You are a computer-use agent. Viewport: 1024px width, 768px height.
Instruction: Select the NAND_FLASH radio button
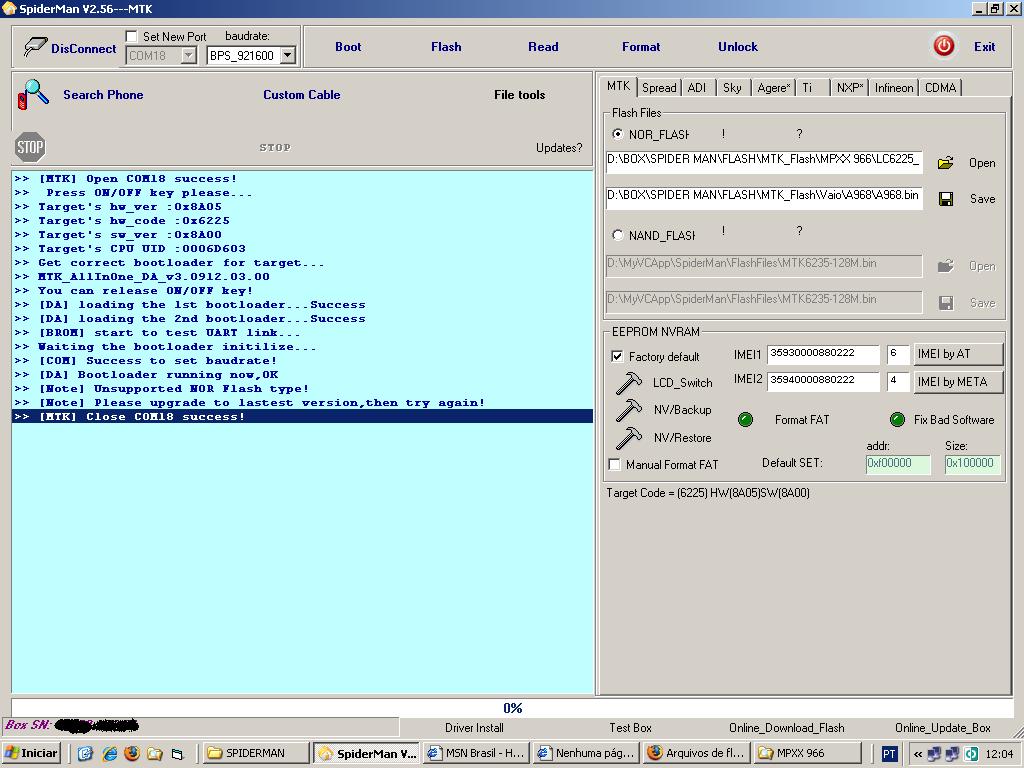click(x=617, y=235)
